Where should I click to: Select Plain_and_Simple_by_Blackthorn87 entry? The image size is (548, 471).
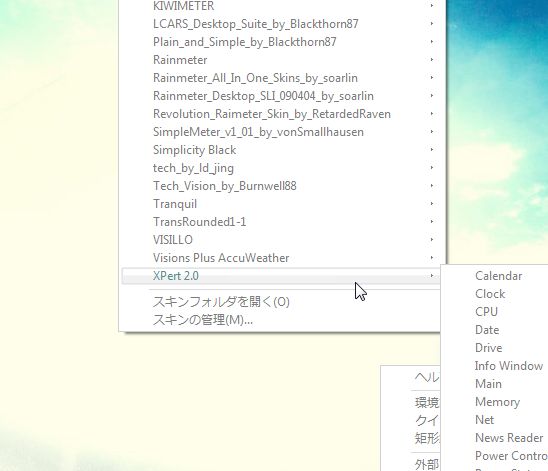tap(282, 42)
